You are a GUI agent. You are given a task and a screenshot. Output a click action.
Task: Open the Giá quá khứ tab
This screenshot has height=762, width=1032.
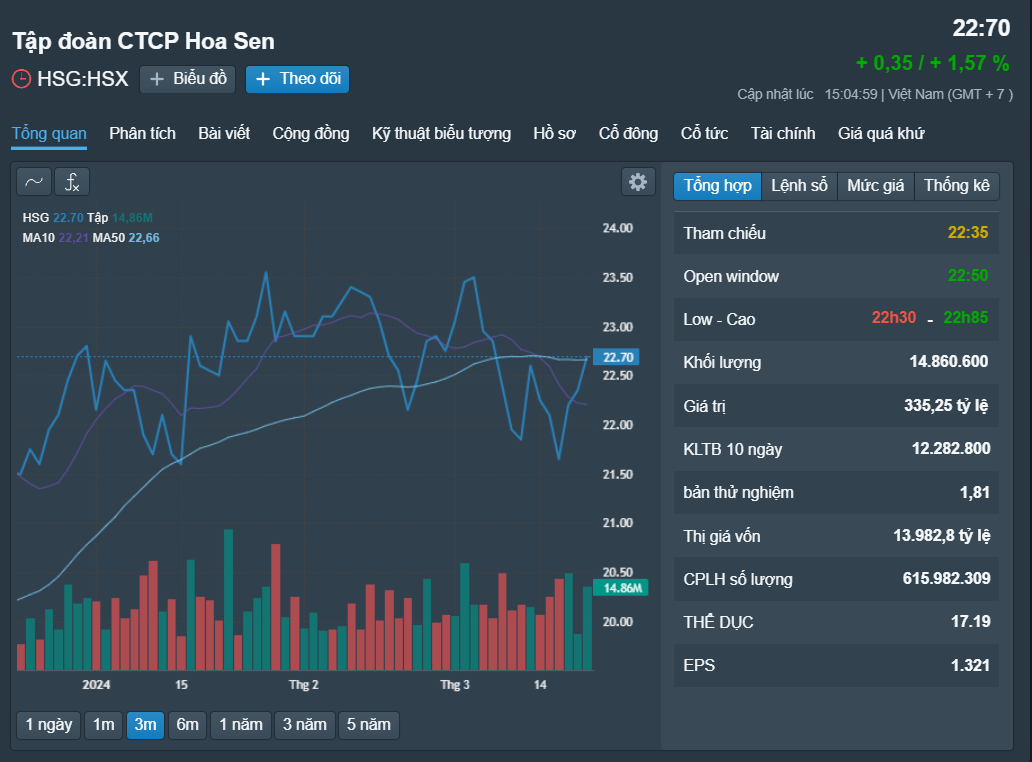coord(881,134)
